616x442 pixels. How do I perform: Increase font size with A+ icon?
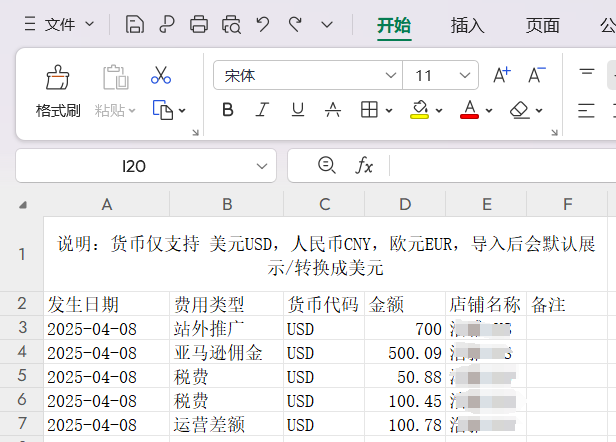tap(501, 75)
